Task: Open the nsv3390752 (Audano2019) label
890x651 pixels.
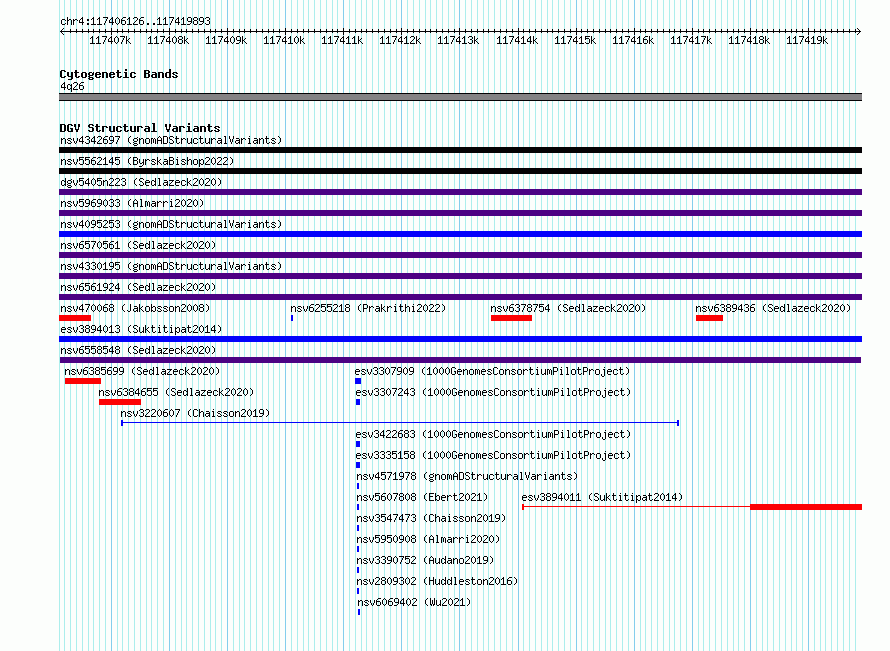Action: tap(425, 560)
